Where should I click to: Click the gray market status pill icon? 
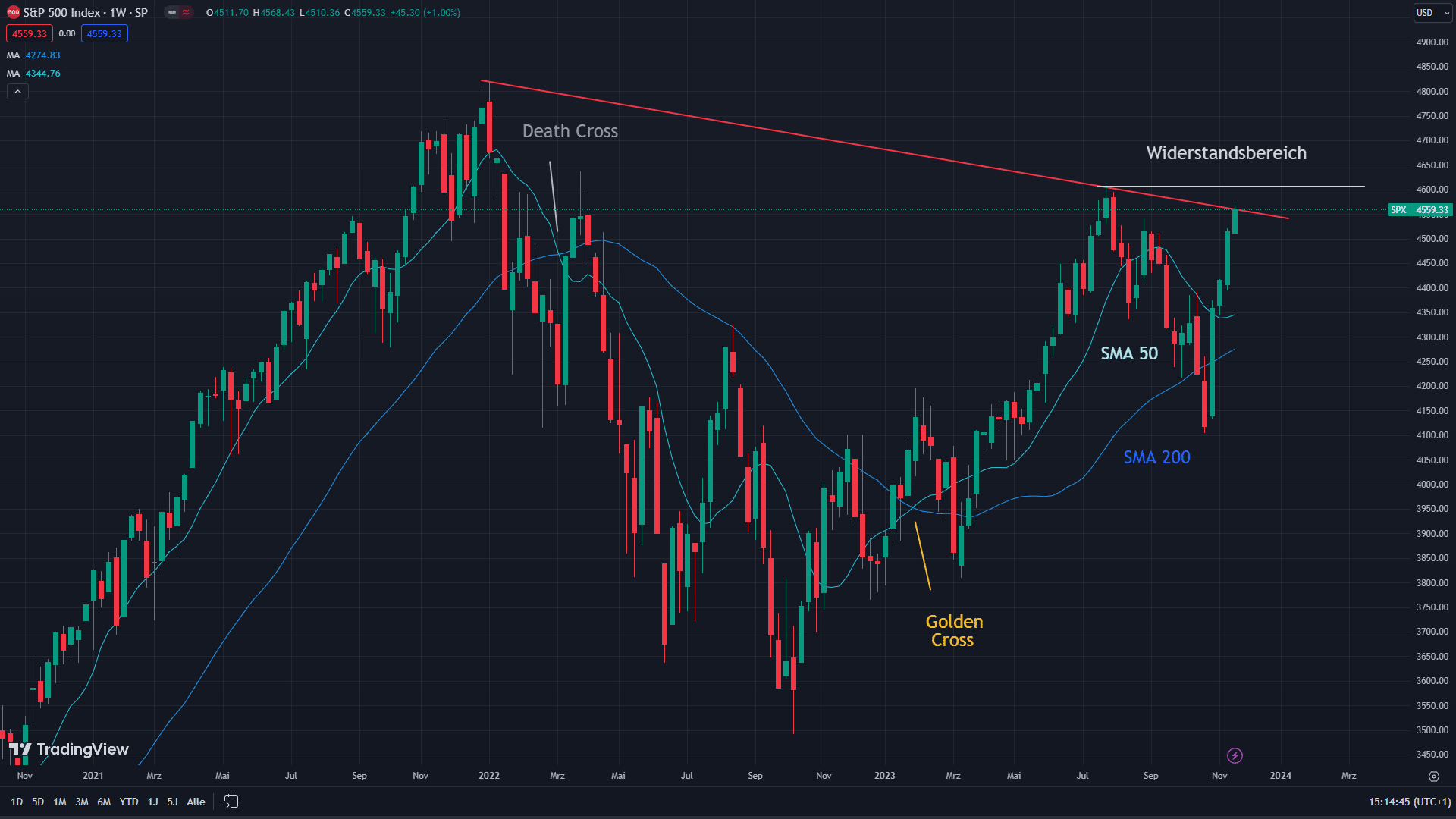[x=172, y=12]
